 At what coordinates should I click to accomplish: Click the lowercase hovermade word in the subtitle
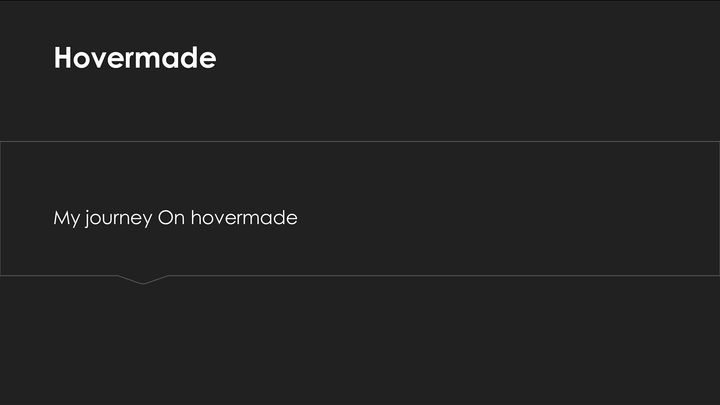tap(244, 217)
